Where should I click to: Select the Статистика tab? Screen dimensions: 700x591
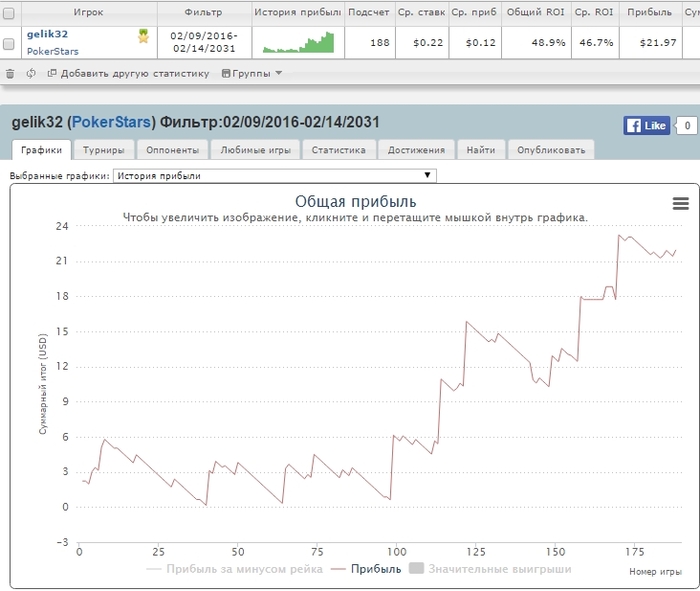tap(337, 150)
